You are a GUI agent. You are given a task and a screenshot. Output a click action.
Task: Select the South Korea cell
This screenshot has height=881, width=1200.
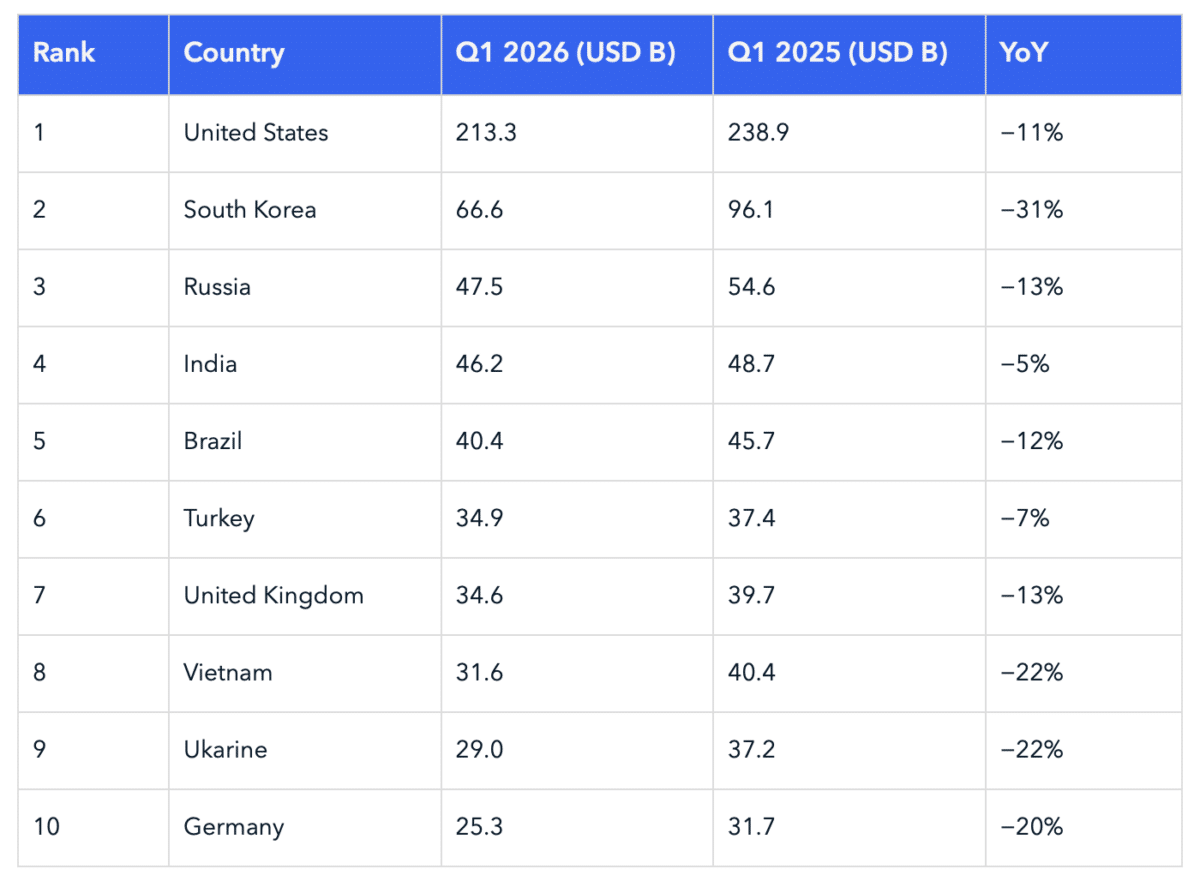pyautogui.click(x=250, y=210)
